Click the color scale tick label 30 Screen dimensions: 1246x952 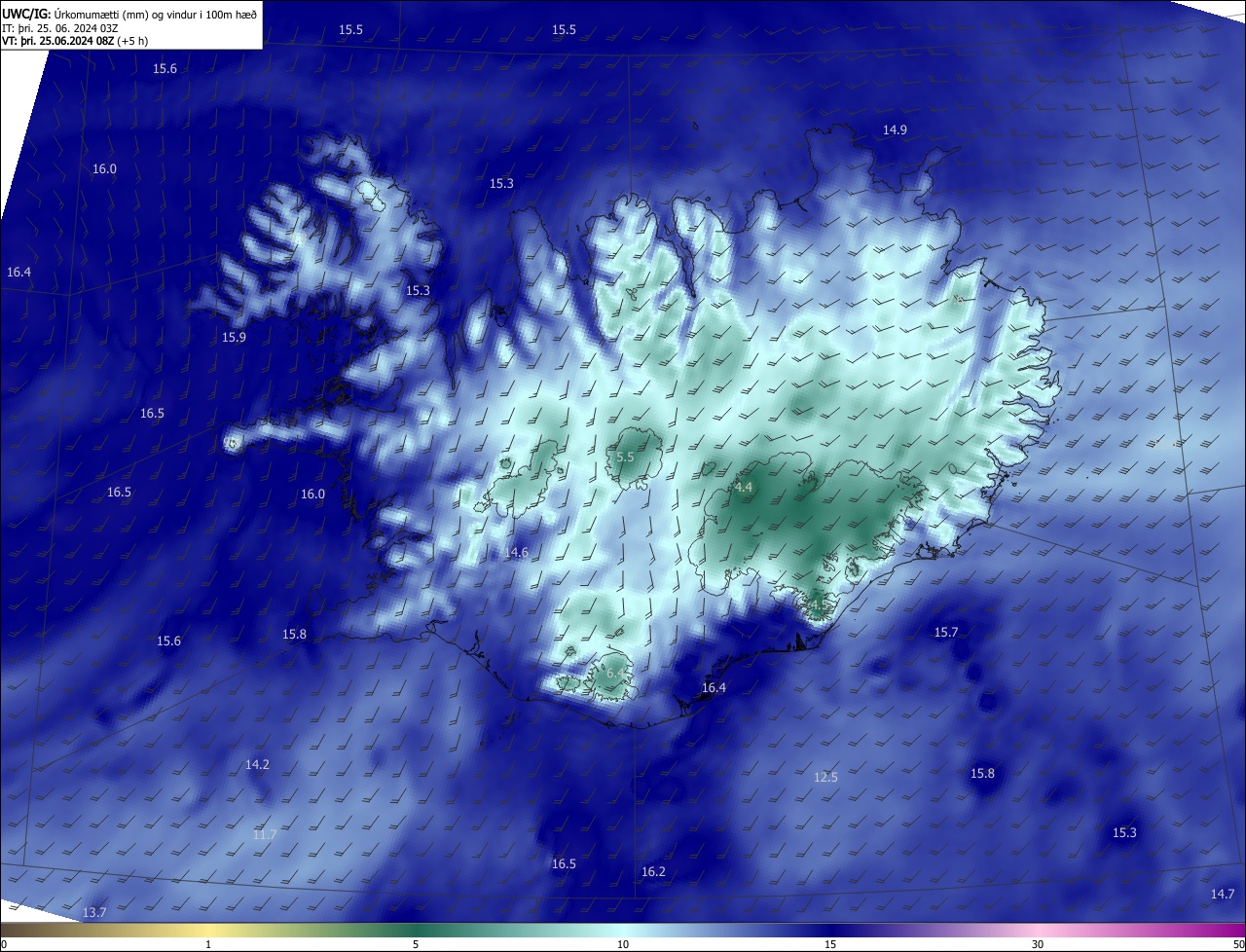coord(1038,944)
